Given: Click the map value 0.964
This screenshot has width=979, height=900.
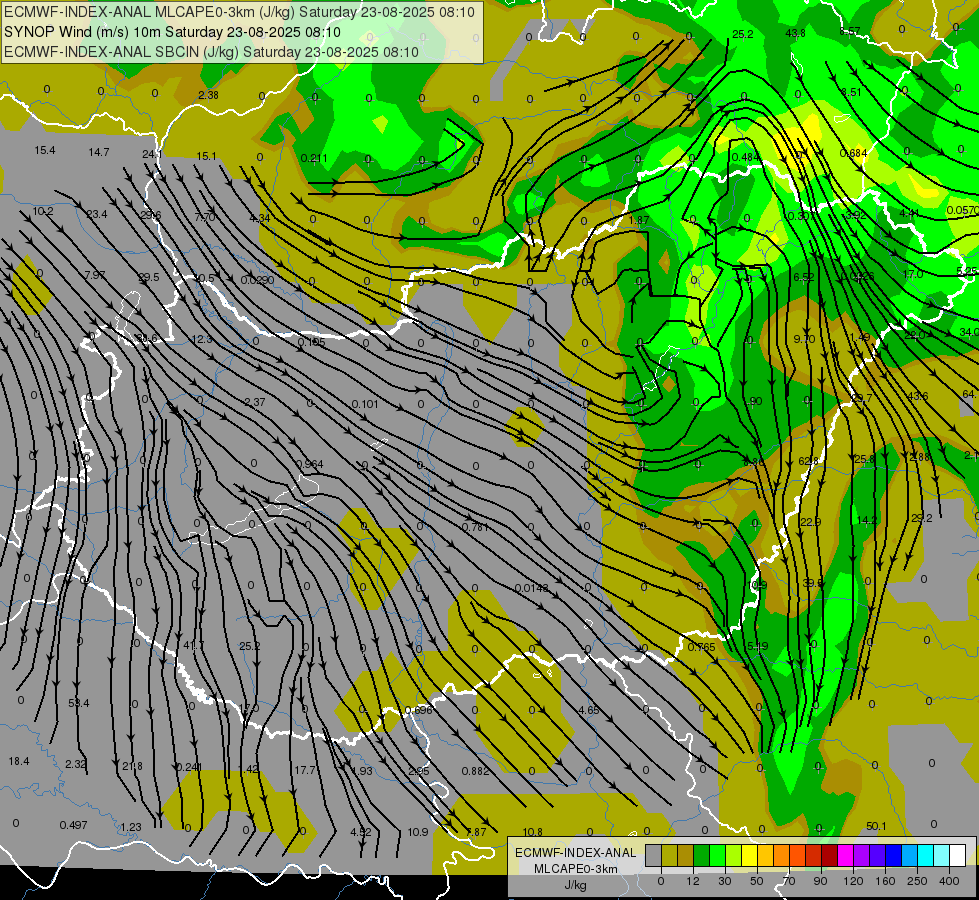Looking at the screenshot, I should [310, 463].
